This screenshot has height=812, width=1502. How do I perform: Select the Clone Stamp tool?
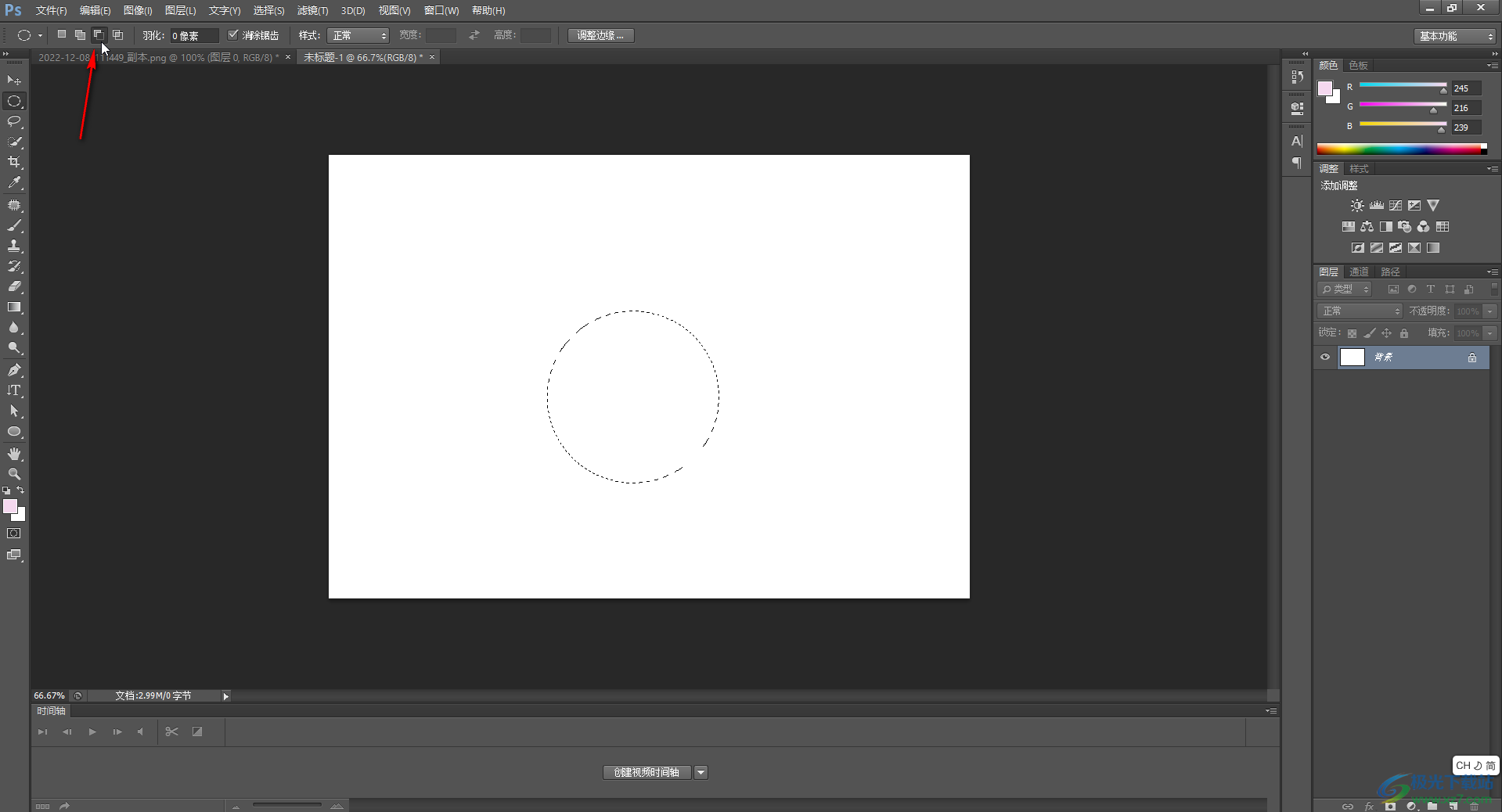14,246
